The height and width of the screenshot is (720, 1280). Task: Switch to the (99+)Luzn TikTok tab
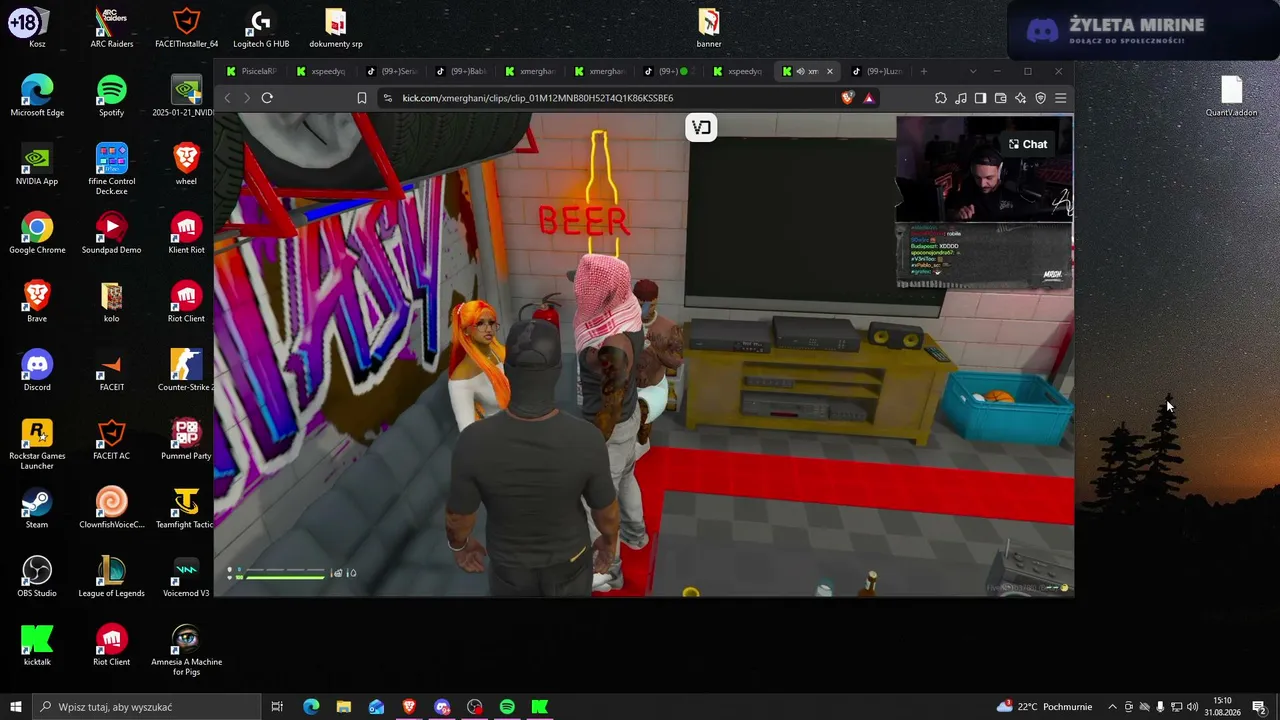877,71
